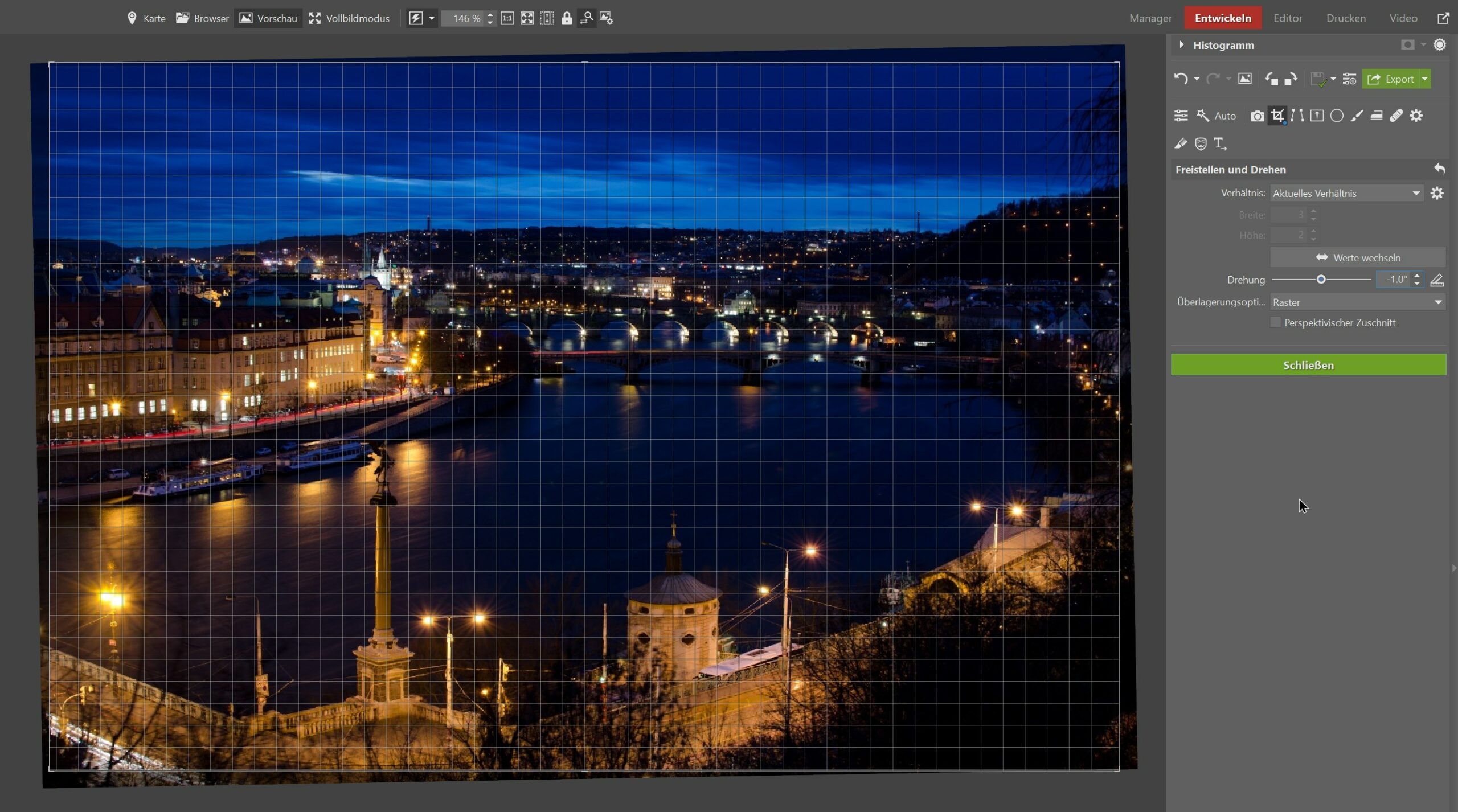Image resolution: width=1458 pixels, height=812 pixels.
Task: Click the histogram exposure sun icon
Action: pos(1440,44)
